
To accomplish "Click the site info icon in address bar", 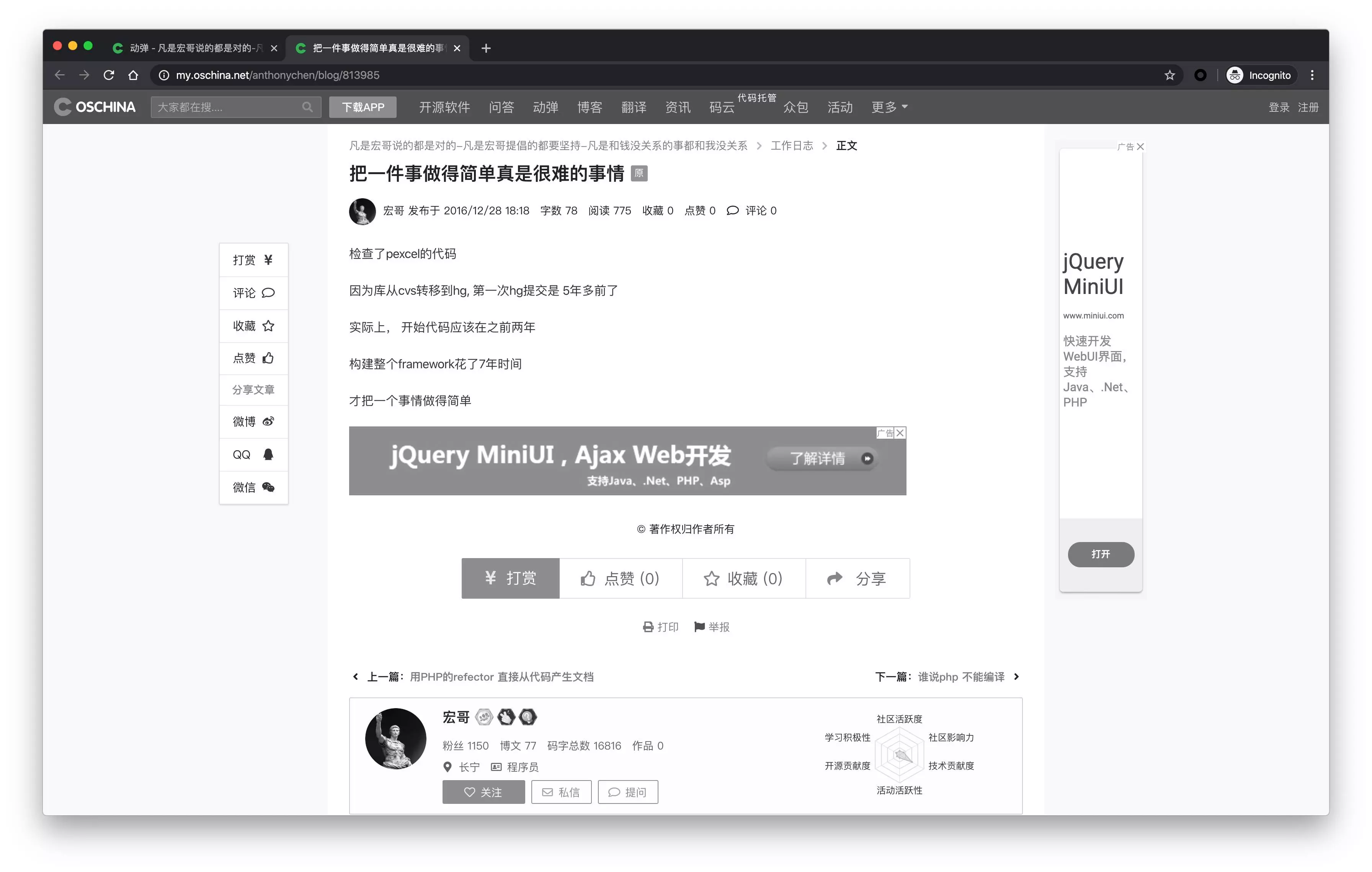I will (x=163, y=75).
